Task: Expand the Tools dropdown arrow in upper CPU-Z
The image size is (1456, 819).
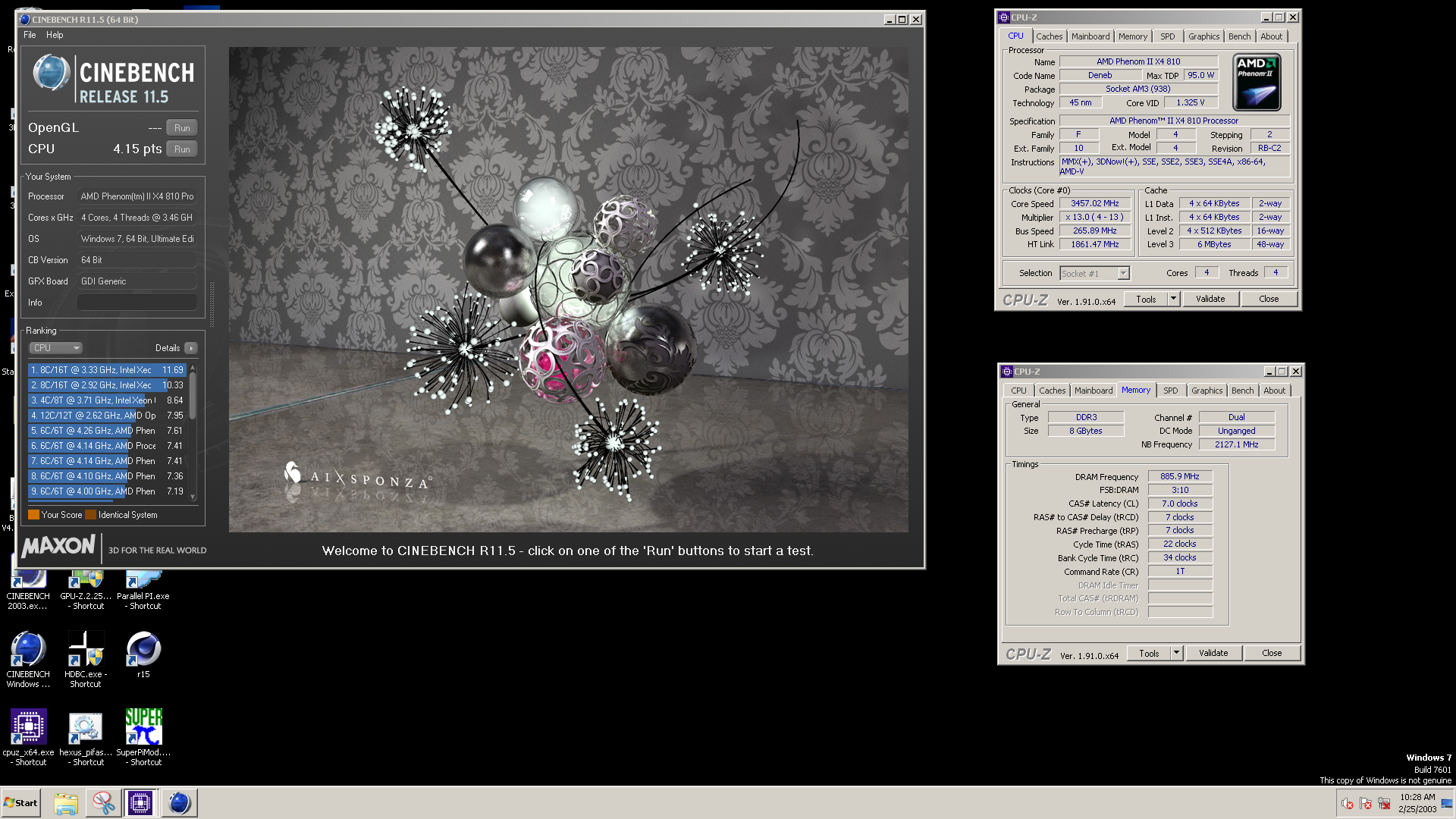Action: tap(1173, 299)
